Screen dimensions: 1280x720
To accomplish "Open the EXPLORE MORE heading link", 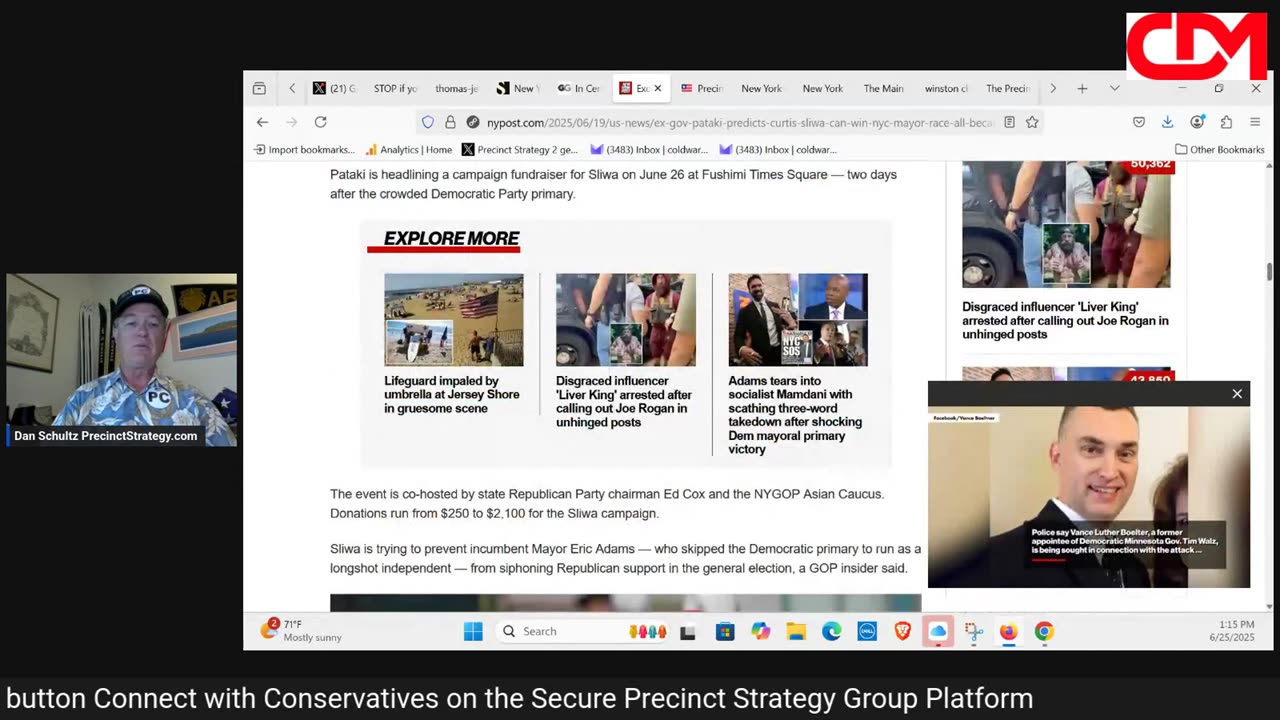I will (x=451, y=239).
